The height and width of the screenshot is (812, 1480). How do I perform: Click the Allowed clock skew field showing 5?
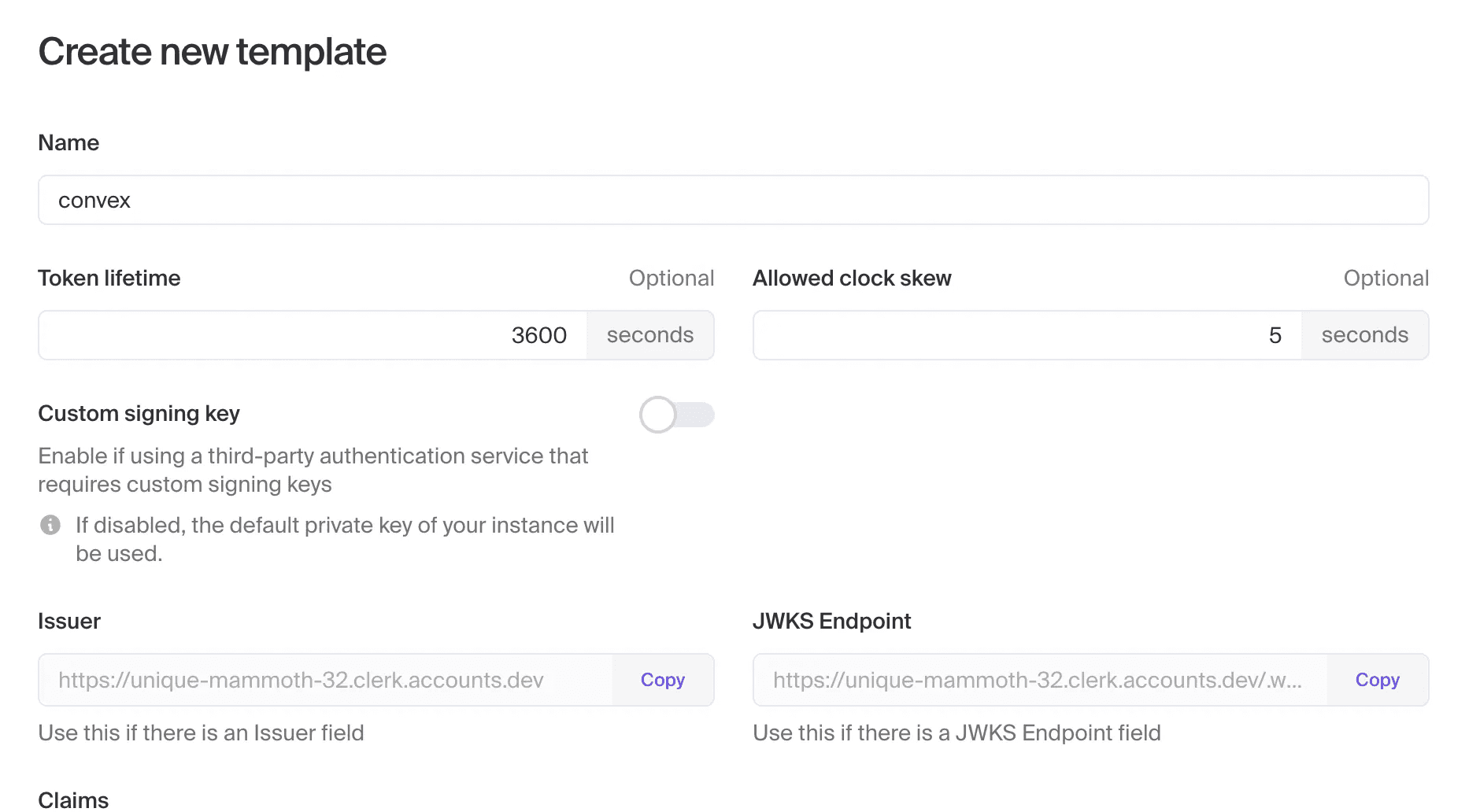pos(1027,335)
